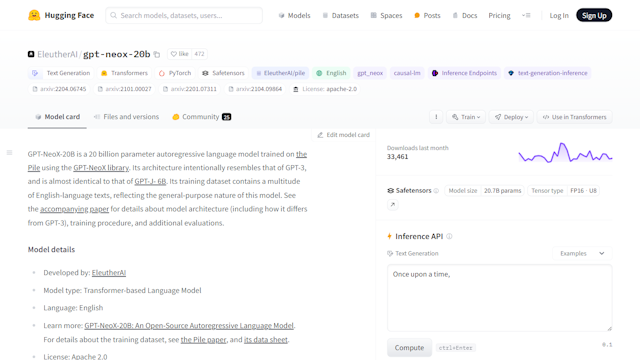Open the text-generation-inference tag

point(547,73)
